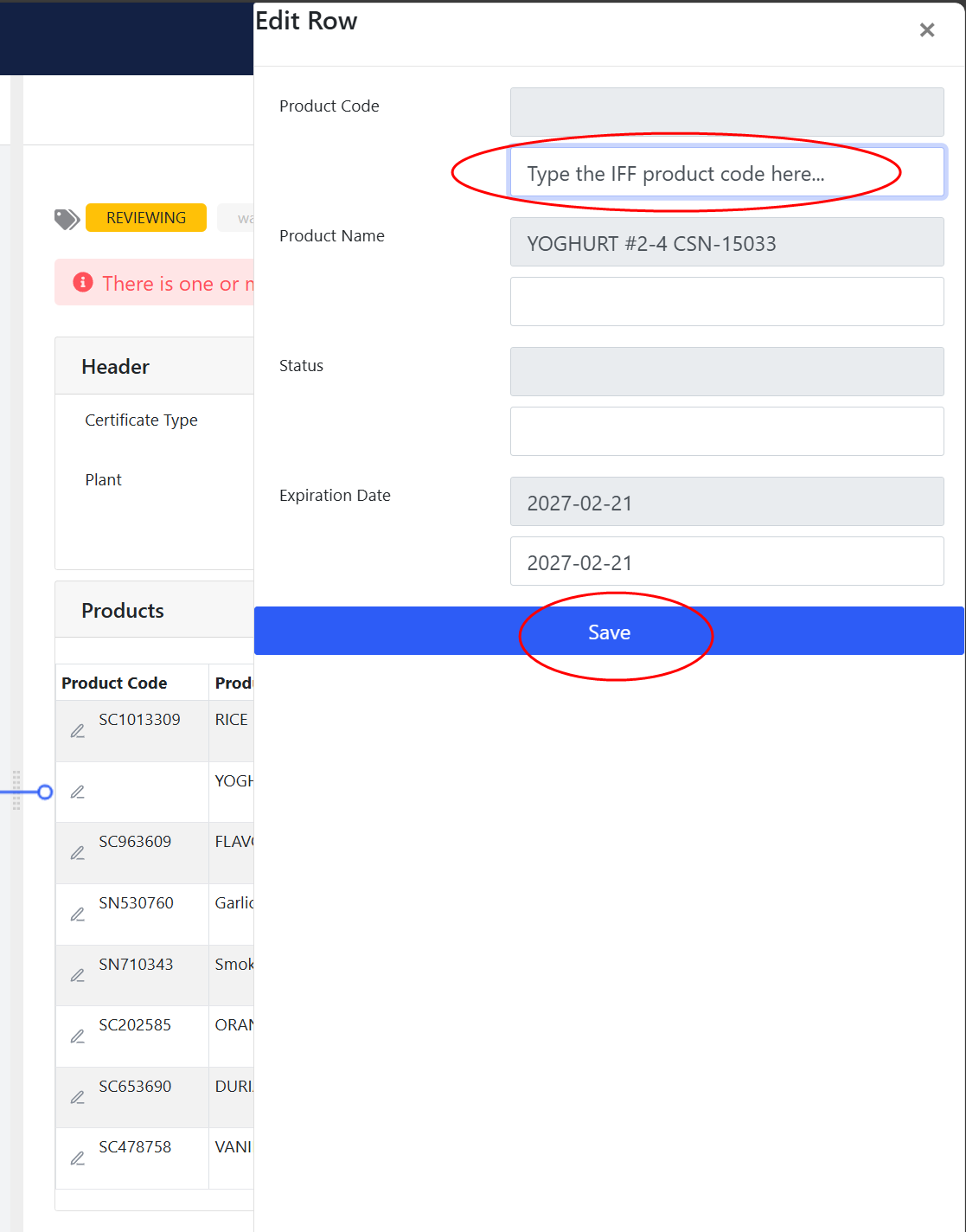The height and width of the screenshot is (1232, 966).
Task: Click the REVIEWING status badge
Action: click(146, 218)
